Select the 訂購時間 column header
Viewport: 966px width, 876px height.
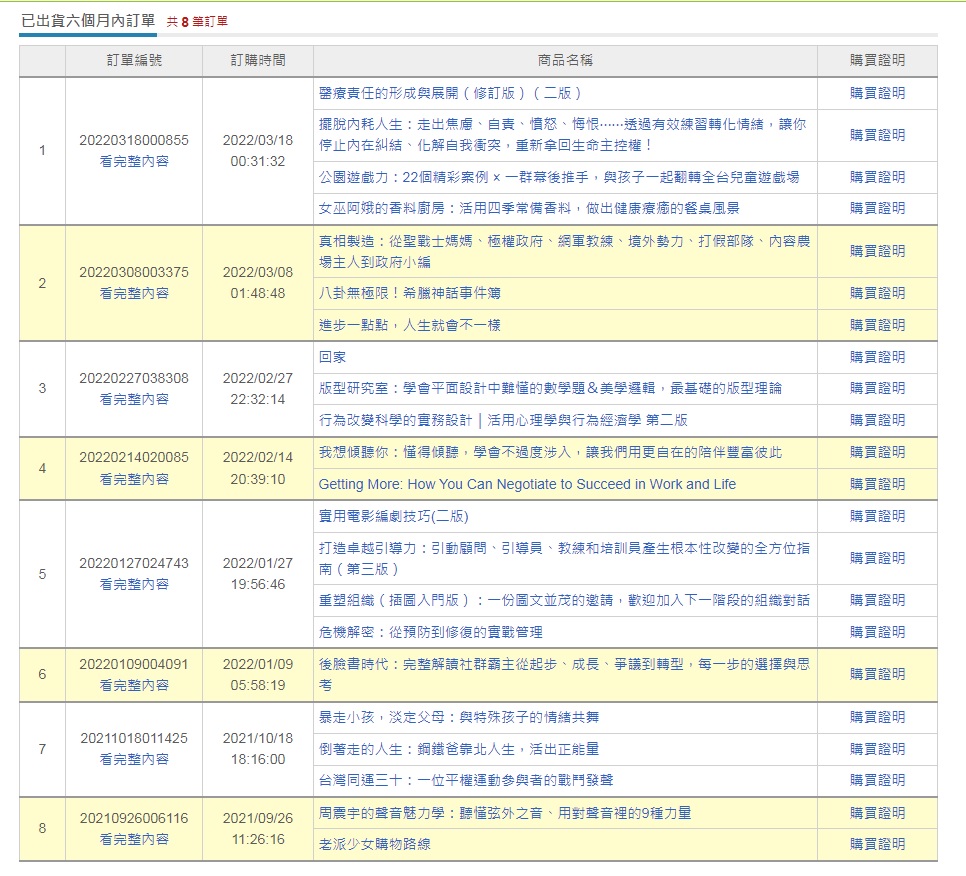point(258,60)
